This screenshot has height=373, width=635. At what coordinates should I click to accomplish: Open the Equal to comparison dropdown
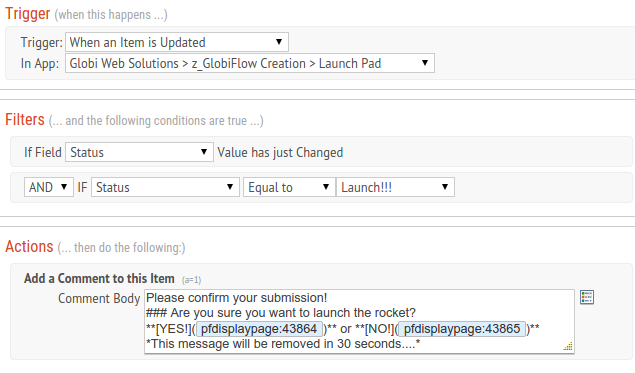(289, 187)
